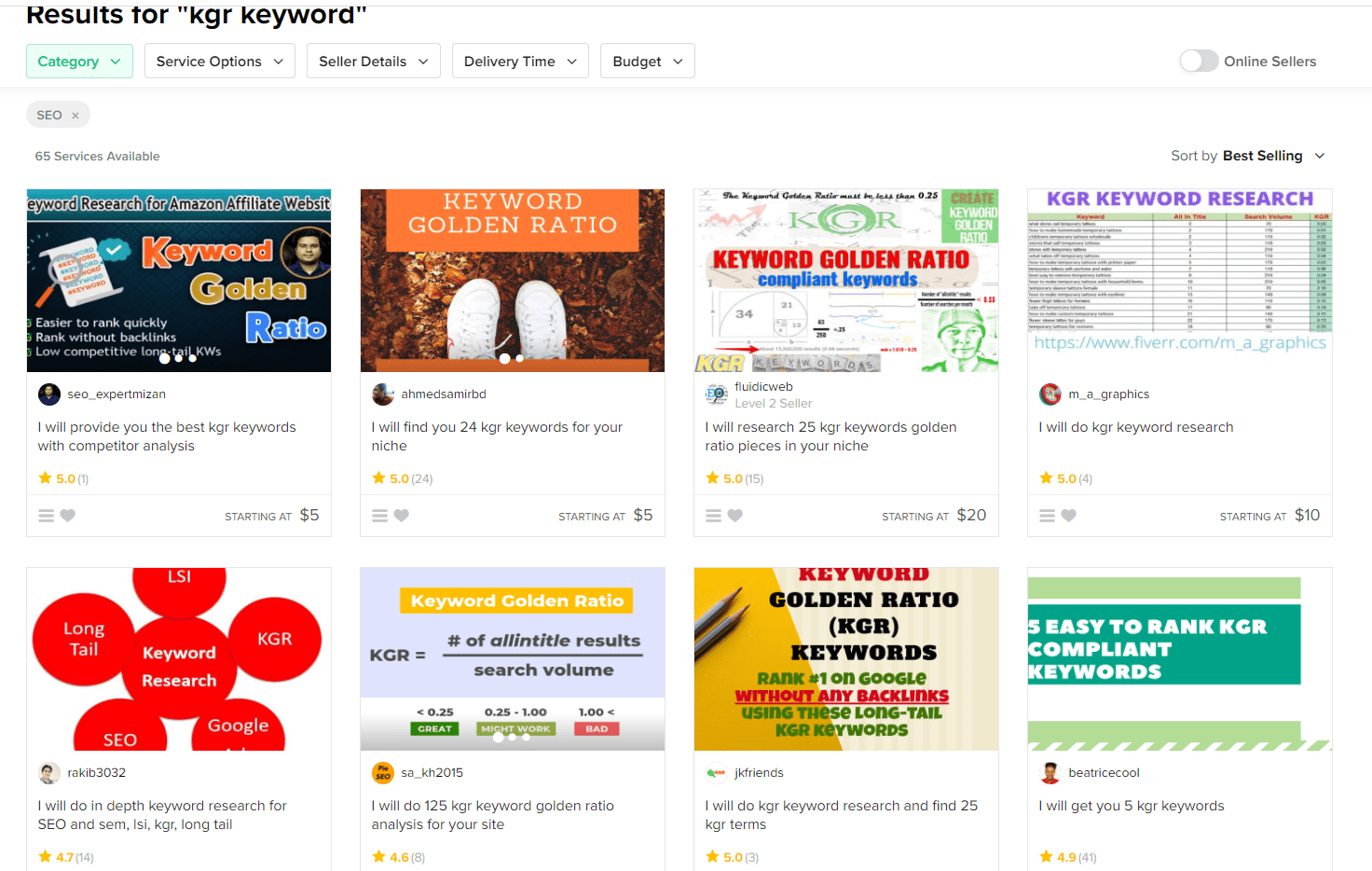Viewport: 1372px width, 871px height.
Task: Expand the Service Options filter
Action: click(220, 62)
